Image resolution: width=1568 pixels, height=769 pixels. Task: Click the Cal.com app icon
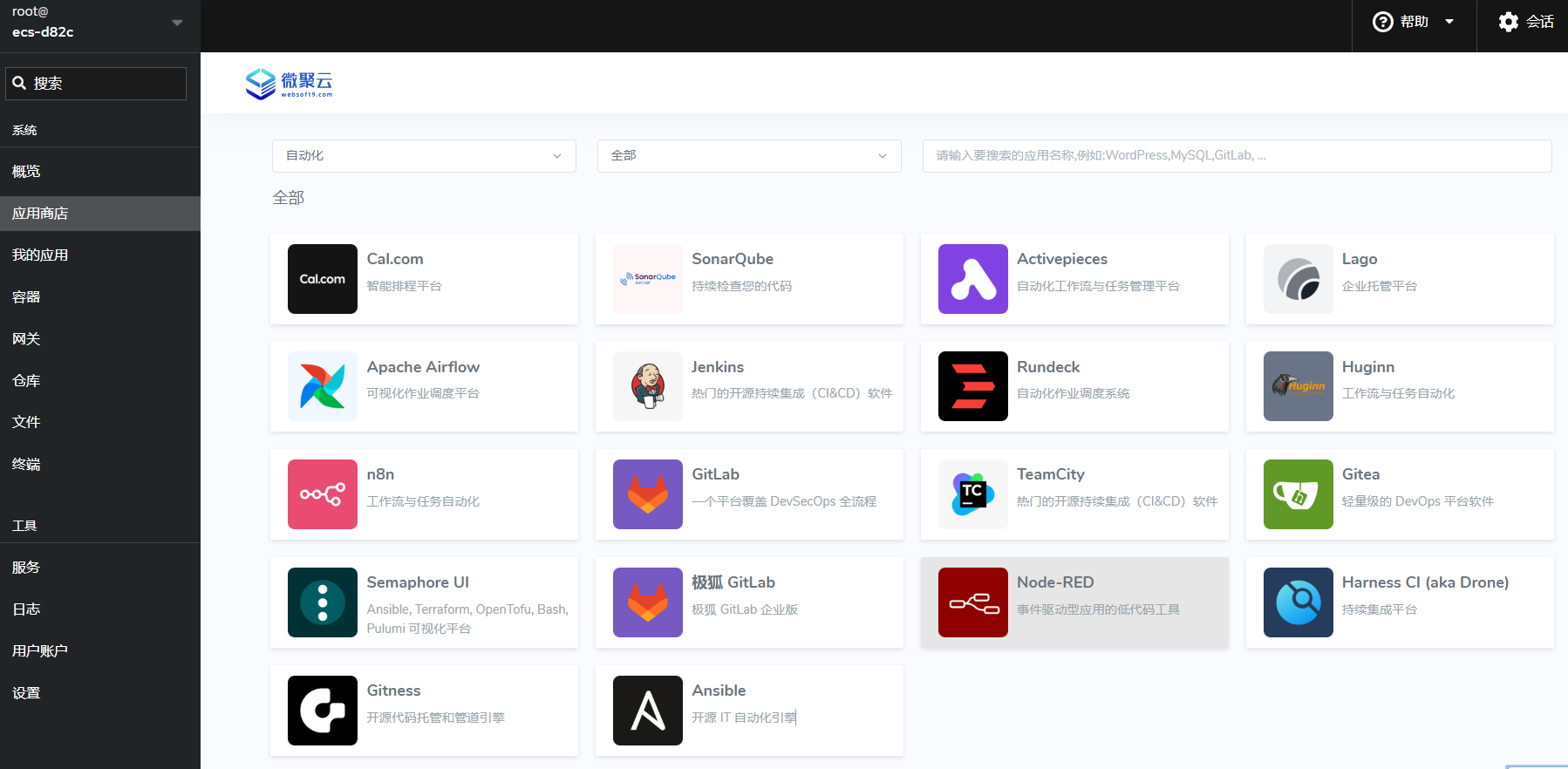coord(322,279)
